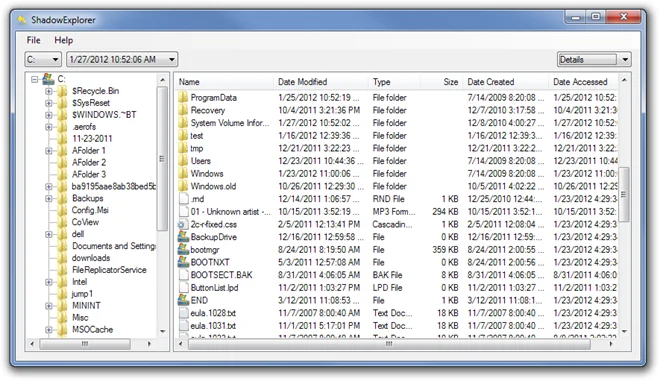Image resolution: width=660 pixels, height=381 pixels.
Task: Click the $Recycle.Bin folder icon in tree
Action: tap(63, 91)
